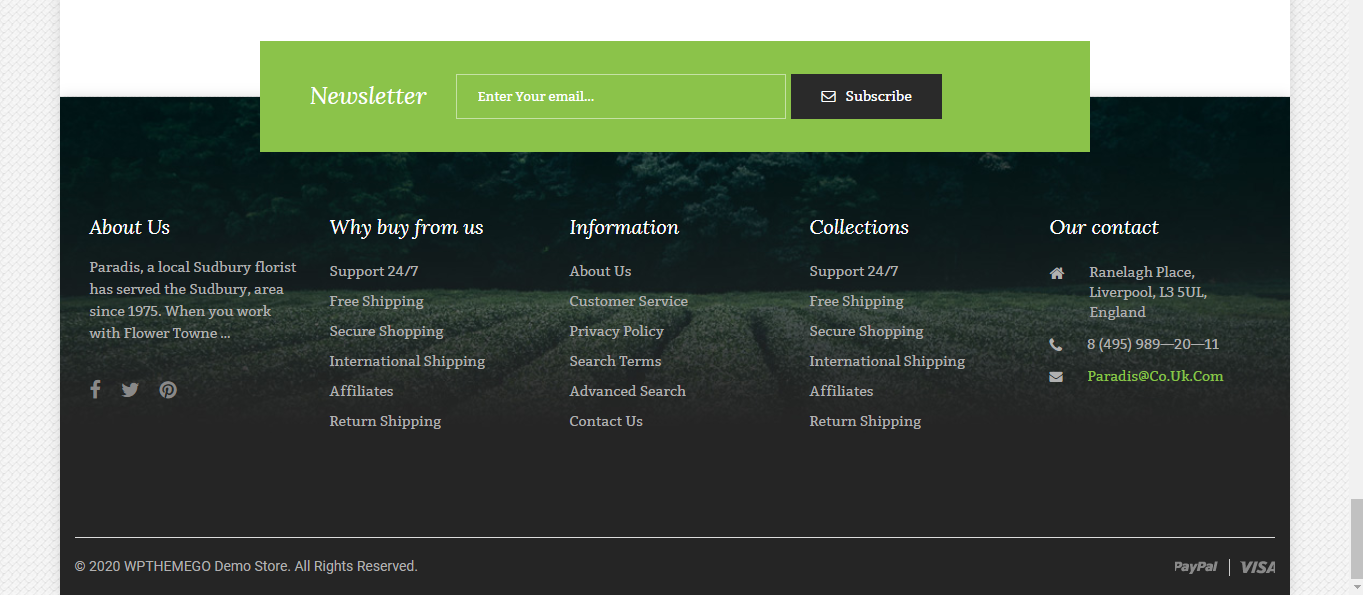Open International Shipping under Collections
This screenshot has width=1363, height=595.
click(x=887, y=361)
